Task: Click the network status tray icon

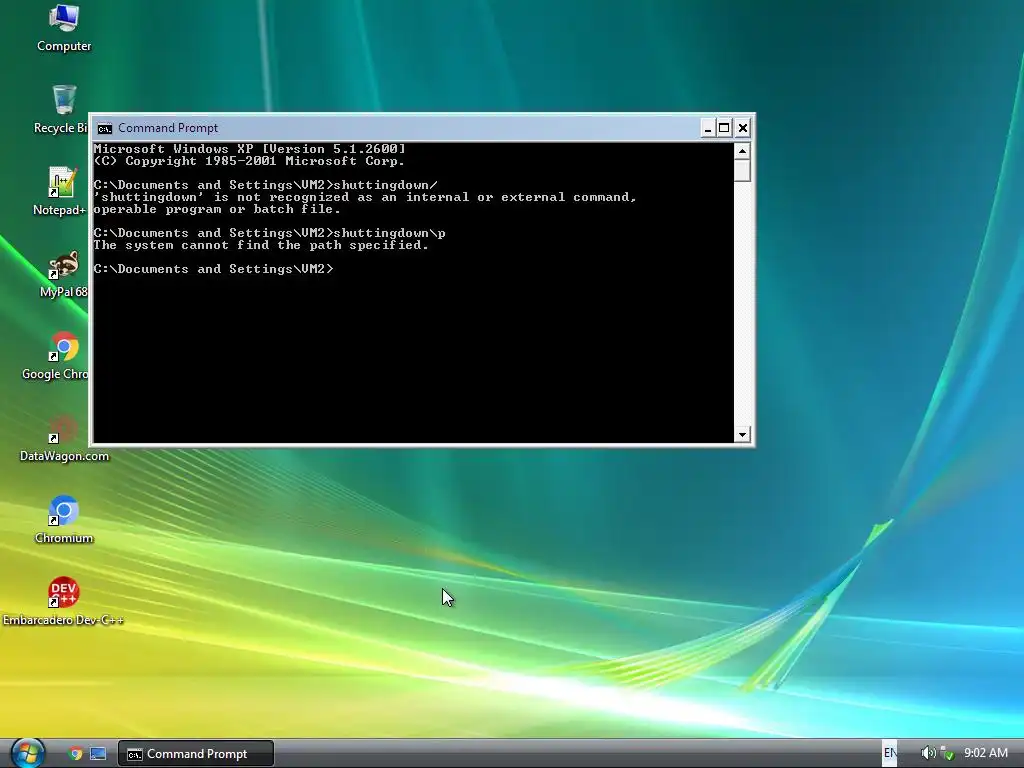Action: point(947,753)
